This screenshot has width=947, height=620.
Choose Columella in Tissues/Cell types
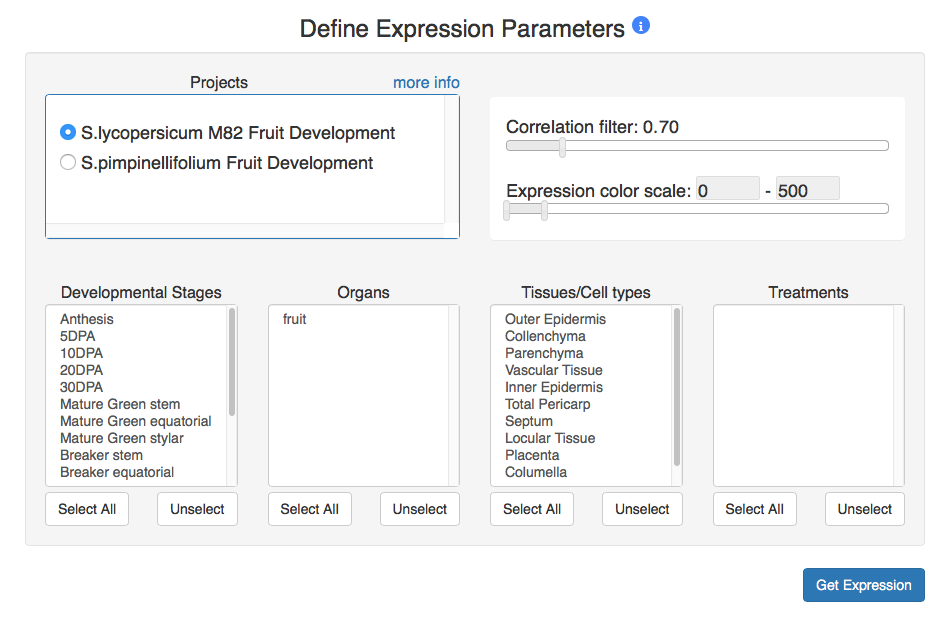pos(536,472)
